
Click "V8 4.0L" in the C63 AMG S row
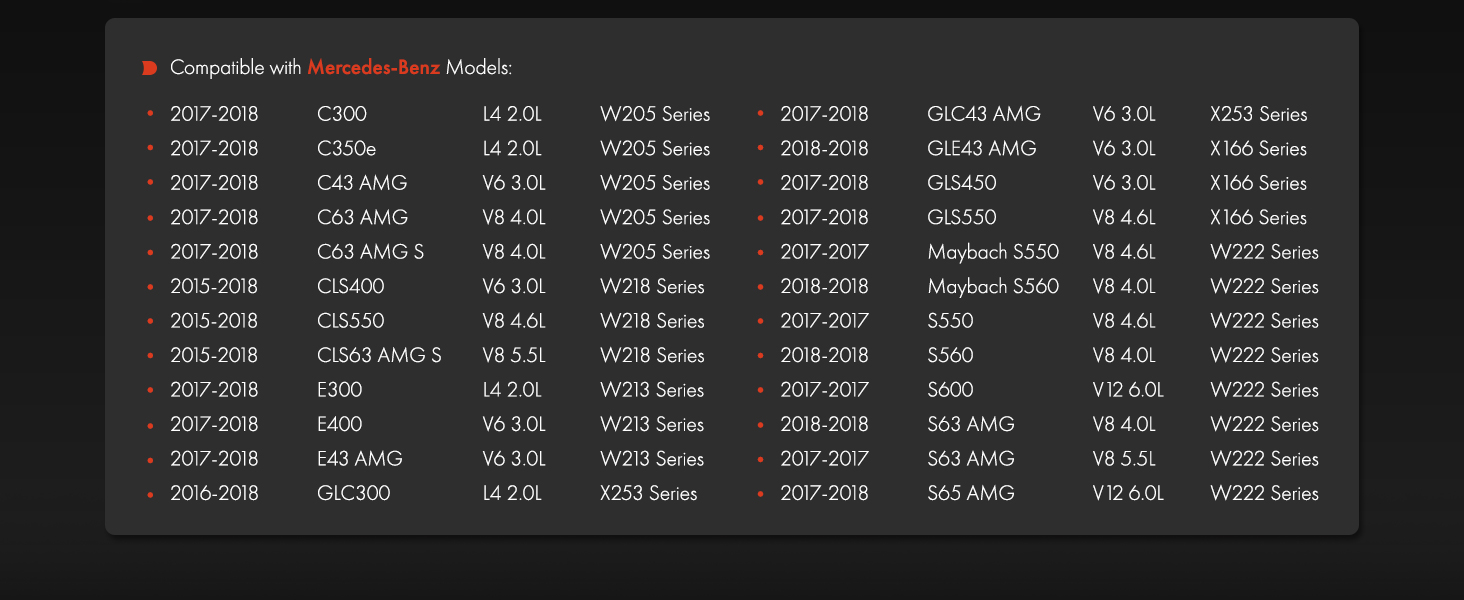point(514,252)
